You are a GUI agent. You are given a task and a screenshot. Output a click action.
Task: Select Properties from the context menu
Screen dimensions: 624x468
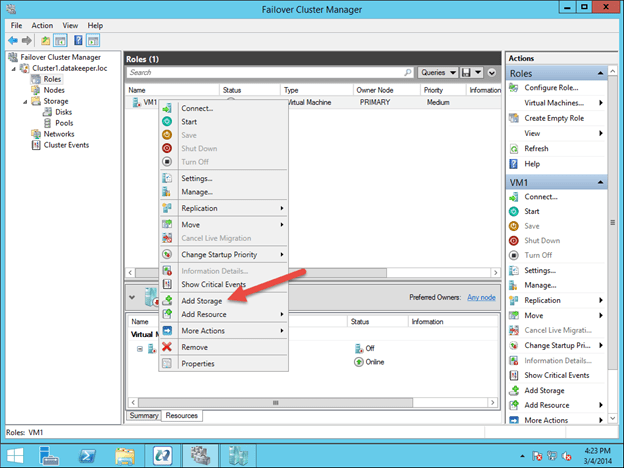click(197, 363)
